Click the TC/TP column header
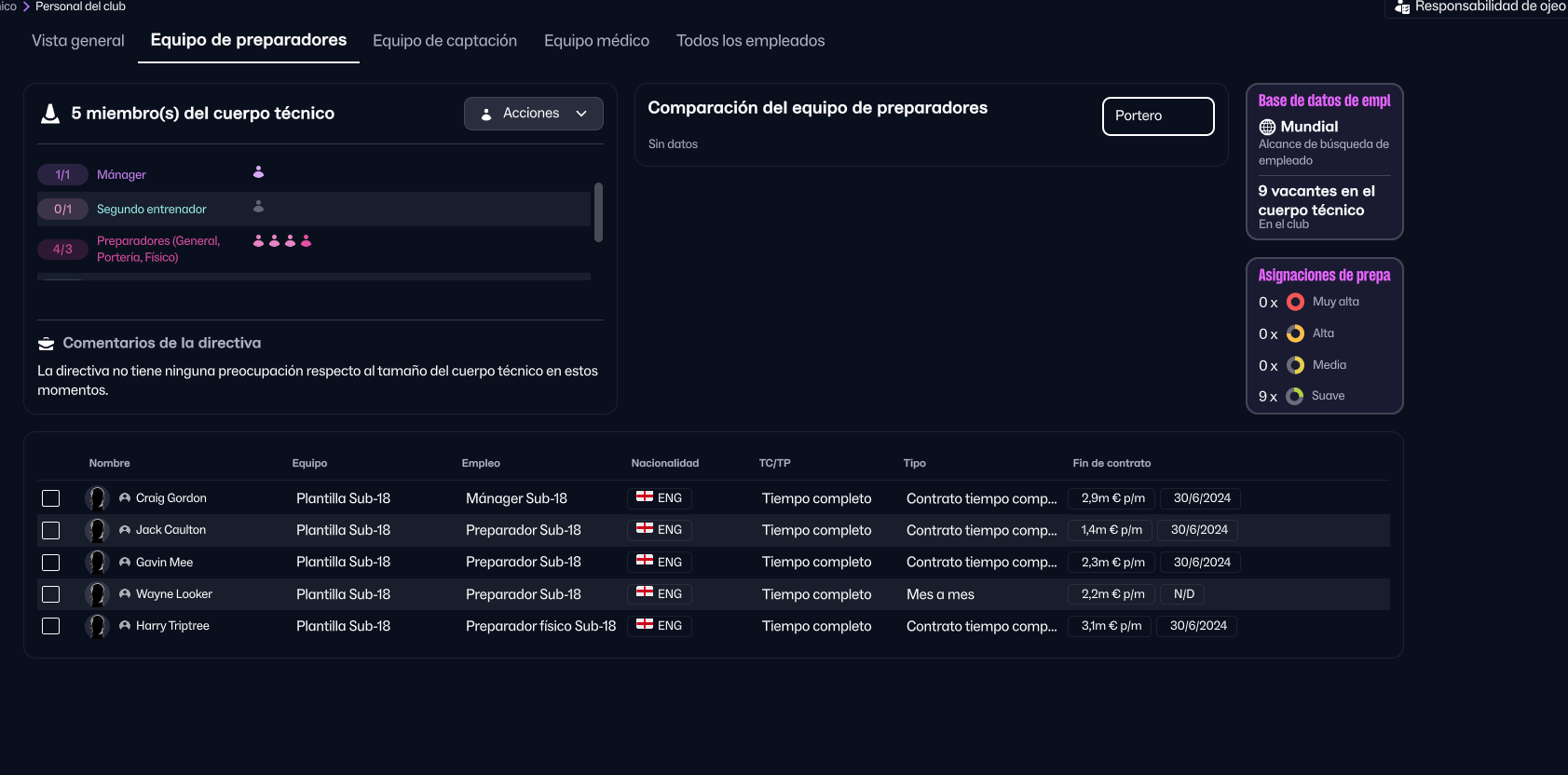 coord(774,463)
